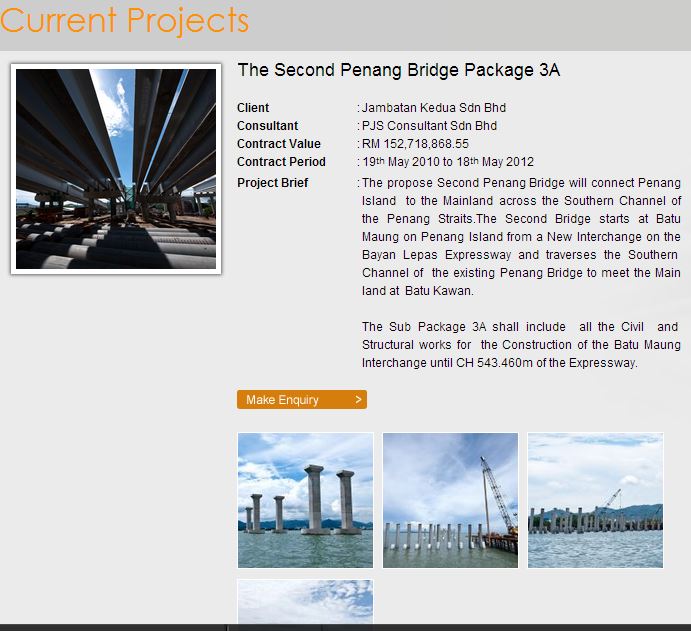Open thumbnail of bridge piers in sea

(305, 500)
